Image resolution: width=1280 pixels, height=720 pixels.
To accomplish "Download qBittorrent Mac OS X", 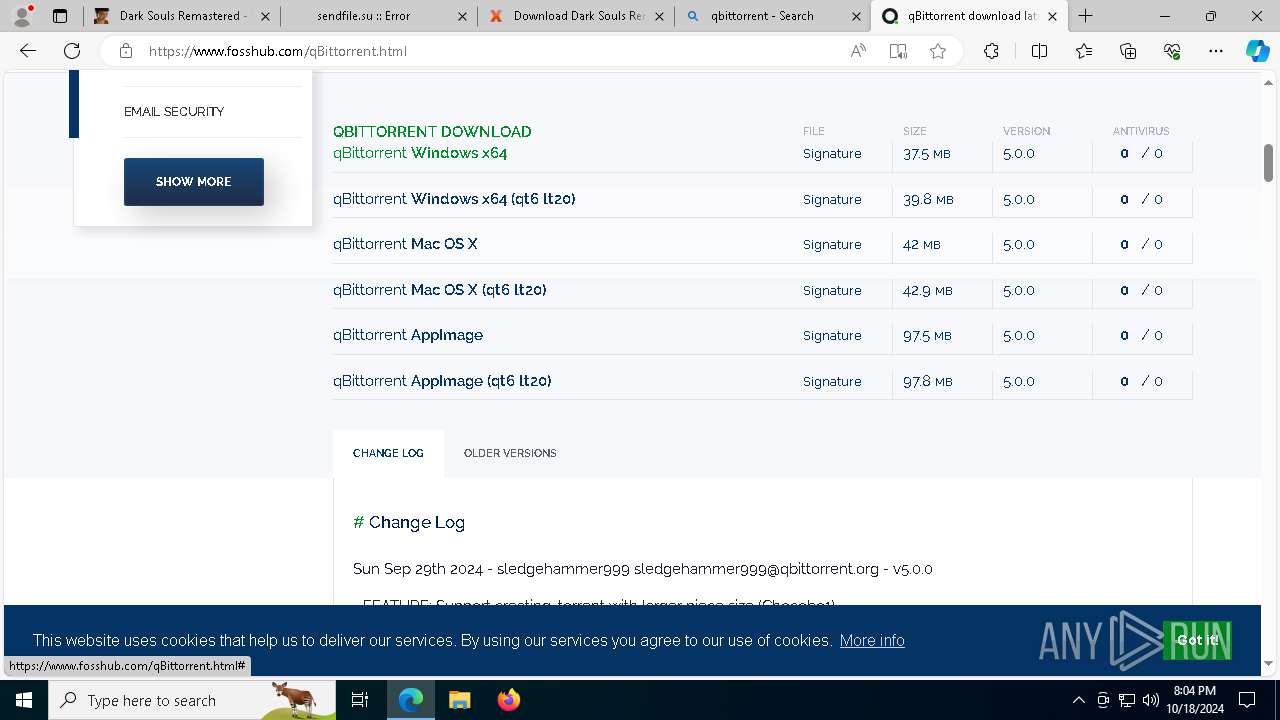I will pos(405,244).
